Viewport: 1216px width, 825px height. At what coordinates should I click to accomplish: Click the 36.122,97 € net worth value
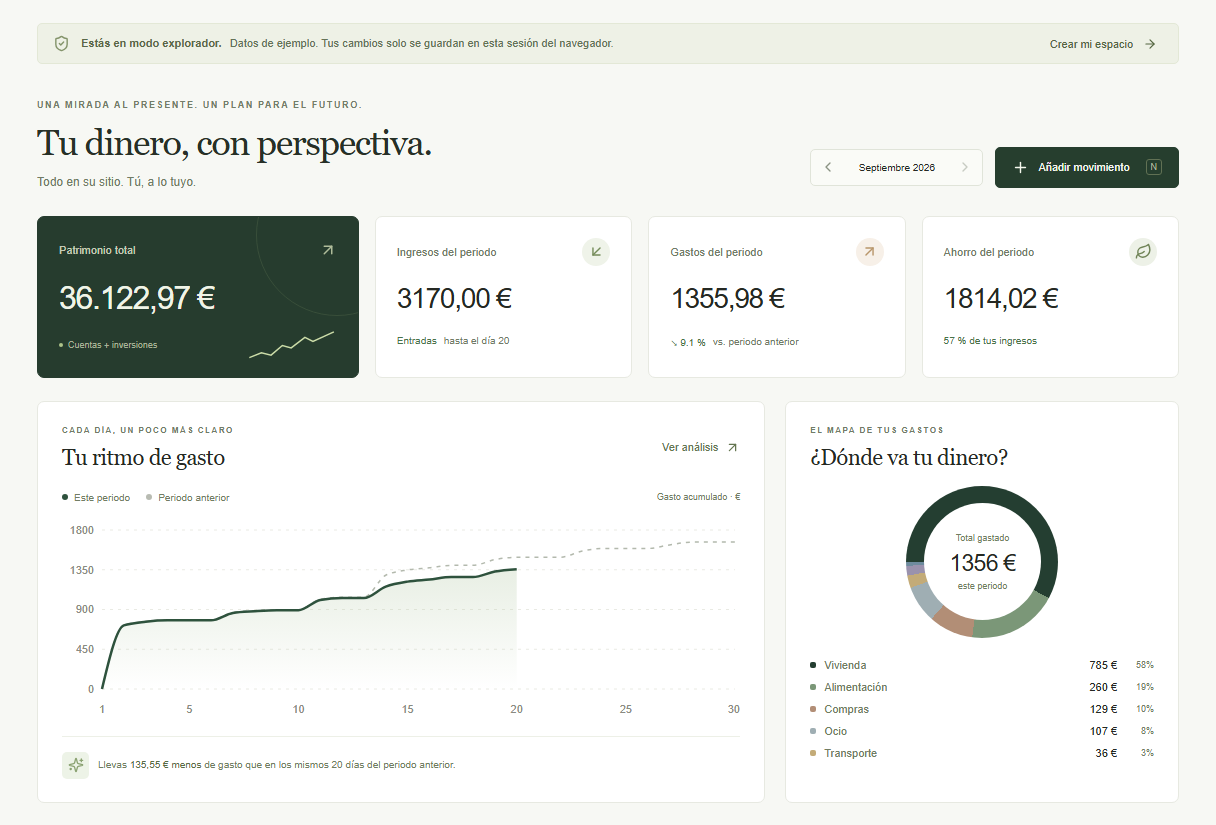pyautogui.click(x=137, y=298)
